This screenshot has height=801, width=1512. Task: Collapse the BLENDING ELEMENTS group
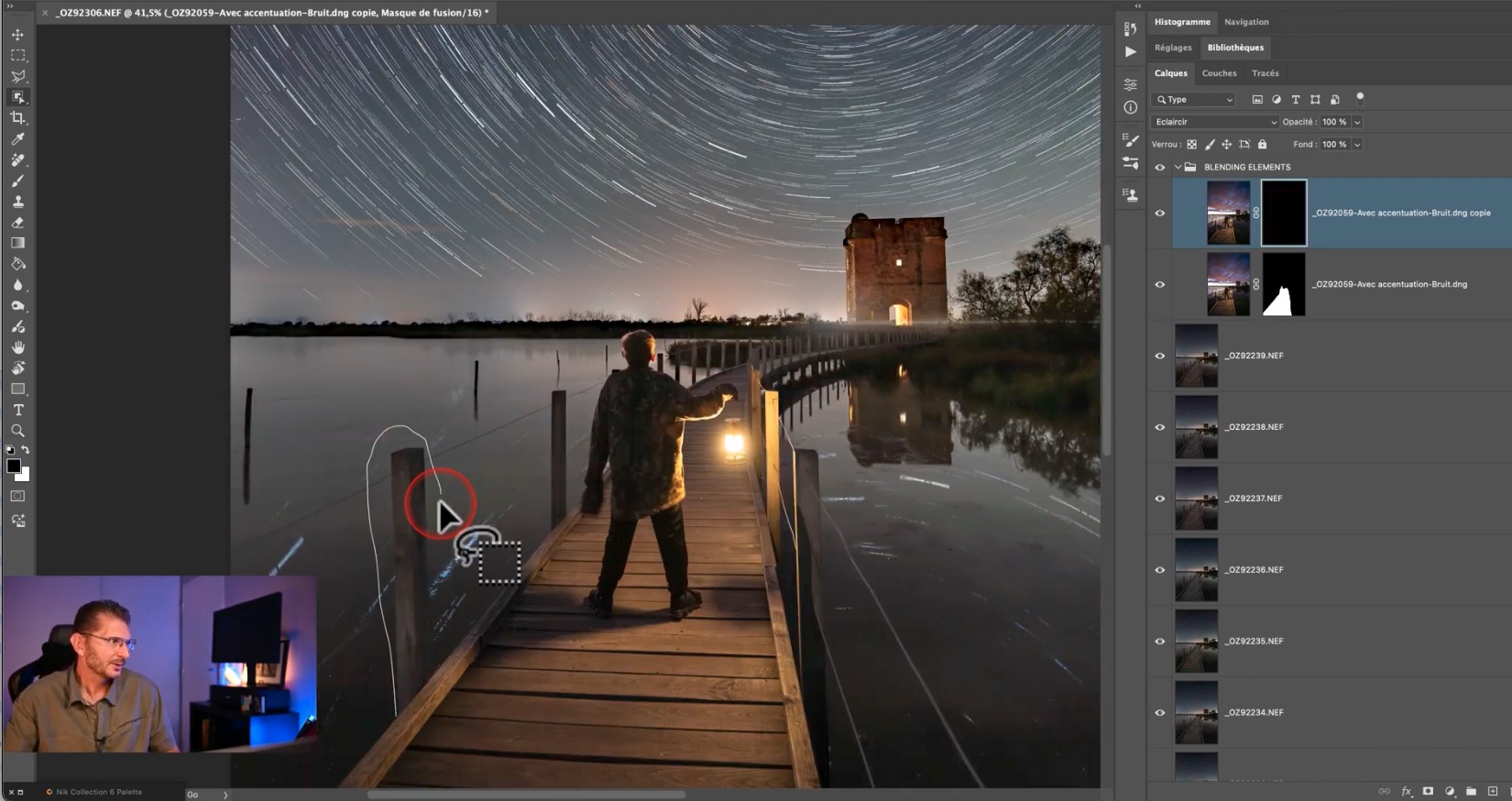coord(1178,168)
